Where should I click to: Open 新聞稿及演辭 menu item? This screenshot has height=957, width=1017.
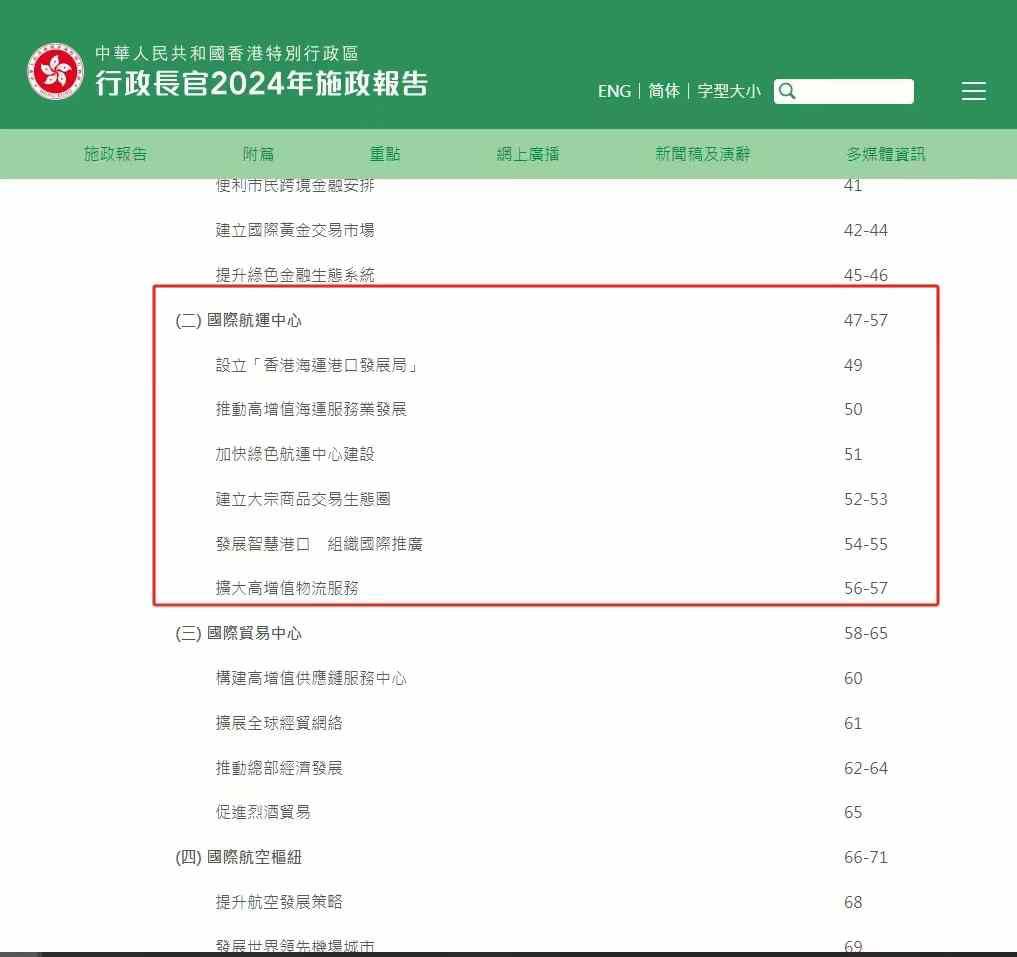(x=702, y=154)
